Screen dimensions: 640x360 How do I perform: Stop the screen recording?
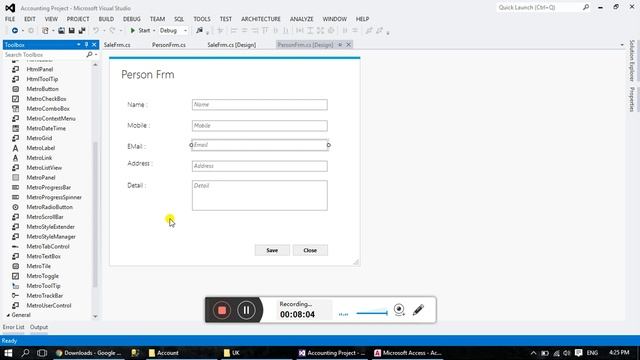pyautogui.click(x=222, y=310)
